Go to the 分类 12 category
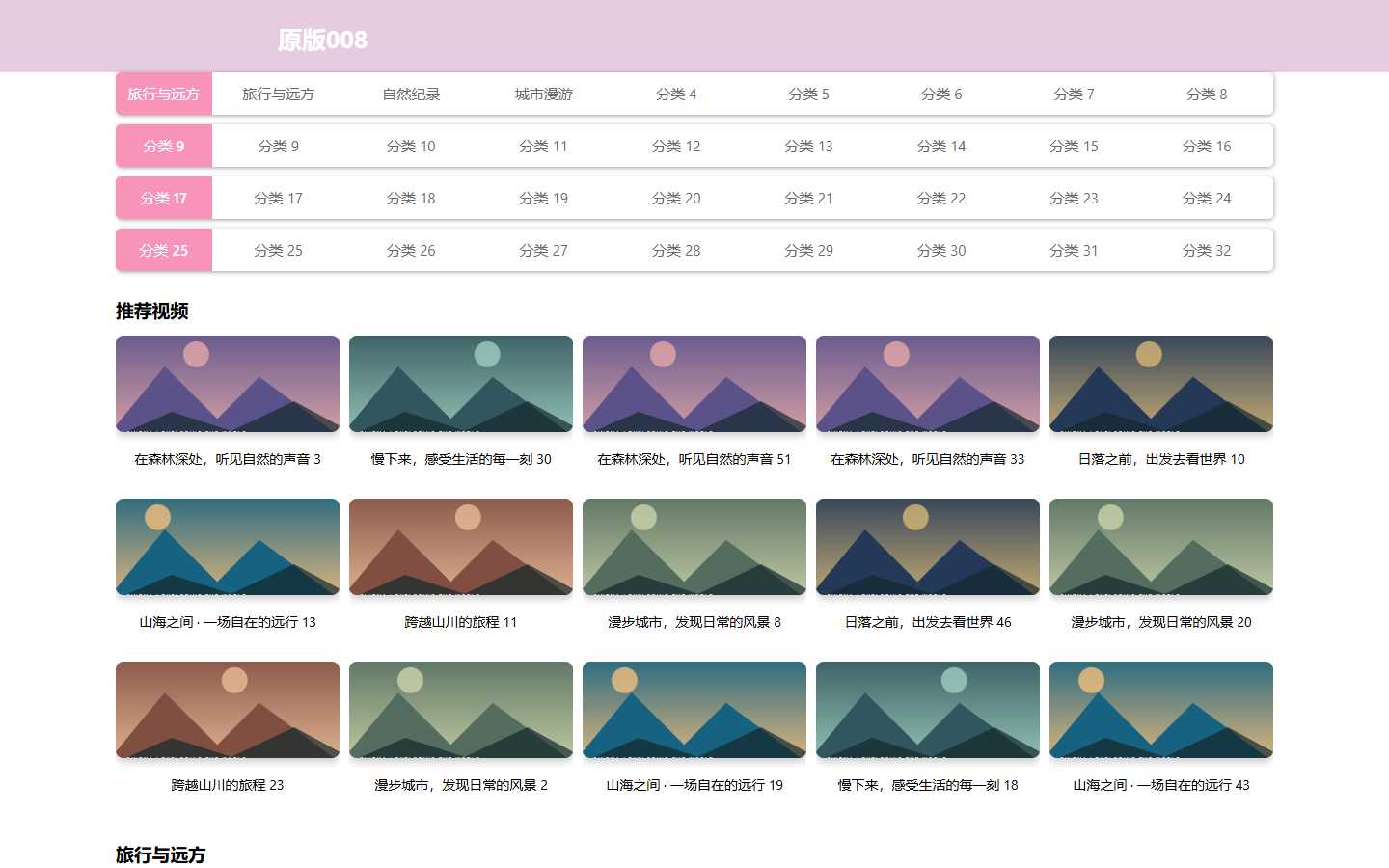The image size is (1389, 868). click(x=676, y=147)
